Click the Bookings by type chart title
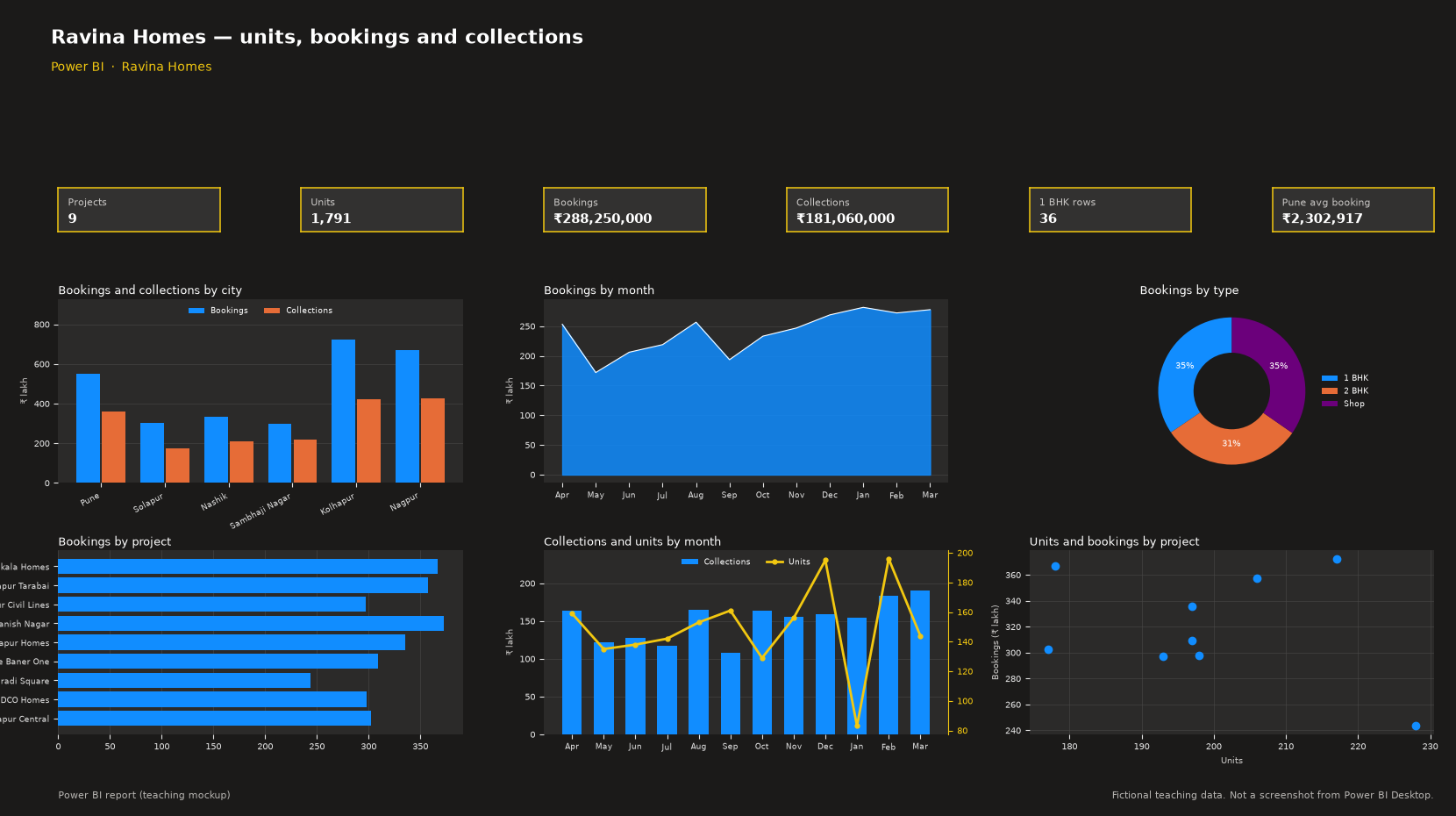This screenshot has height=816, width=1456. point(1189,290)
